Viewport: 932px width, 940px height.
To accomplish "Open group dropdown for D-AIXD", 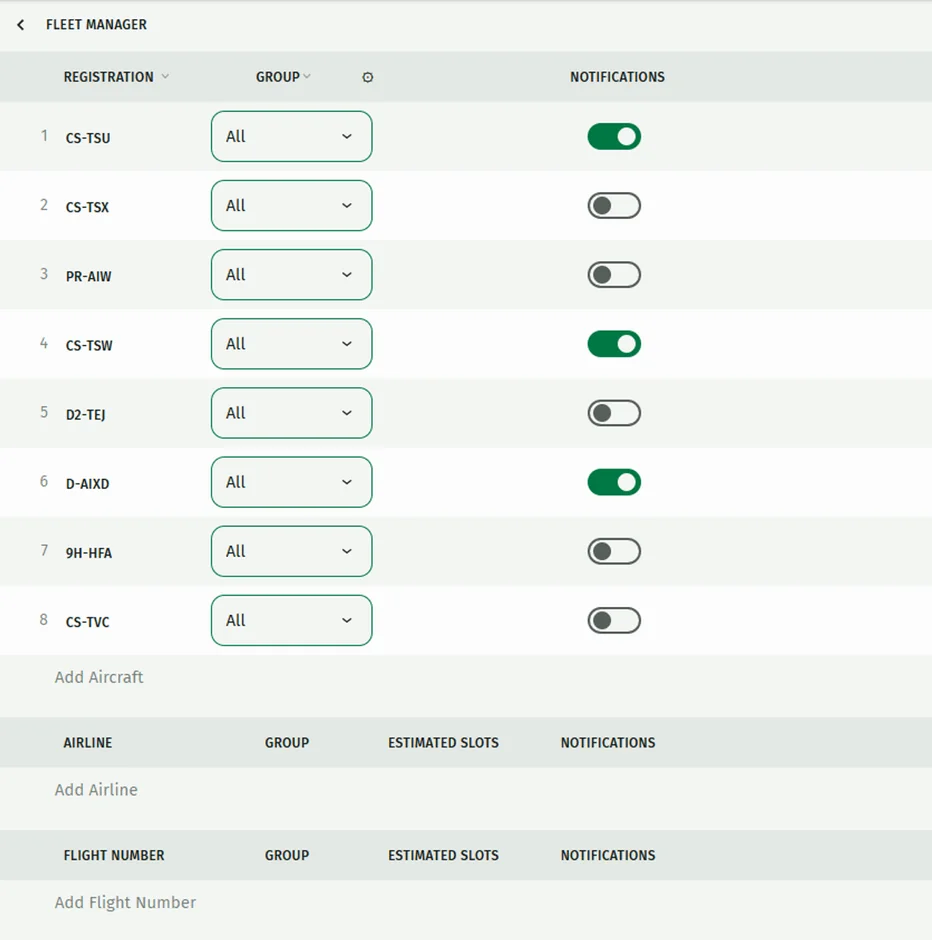I will tap(291, 482).
